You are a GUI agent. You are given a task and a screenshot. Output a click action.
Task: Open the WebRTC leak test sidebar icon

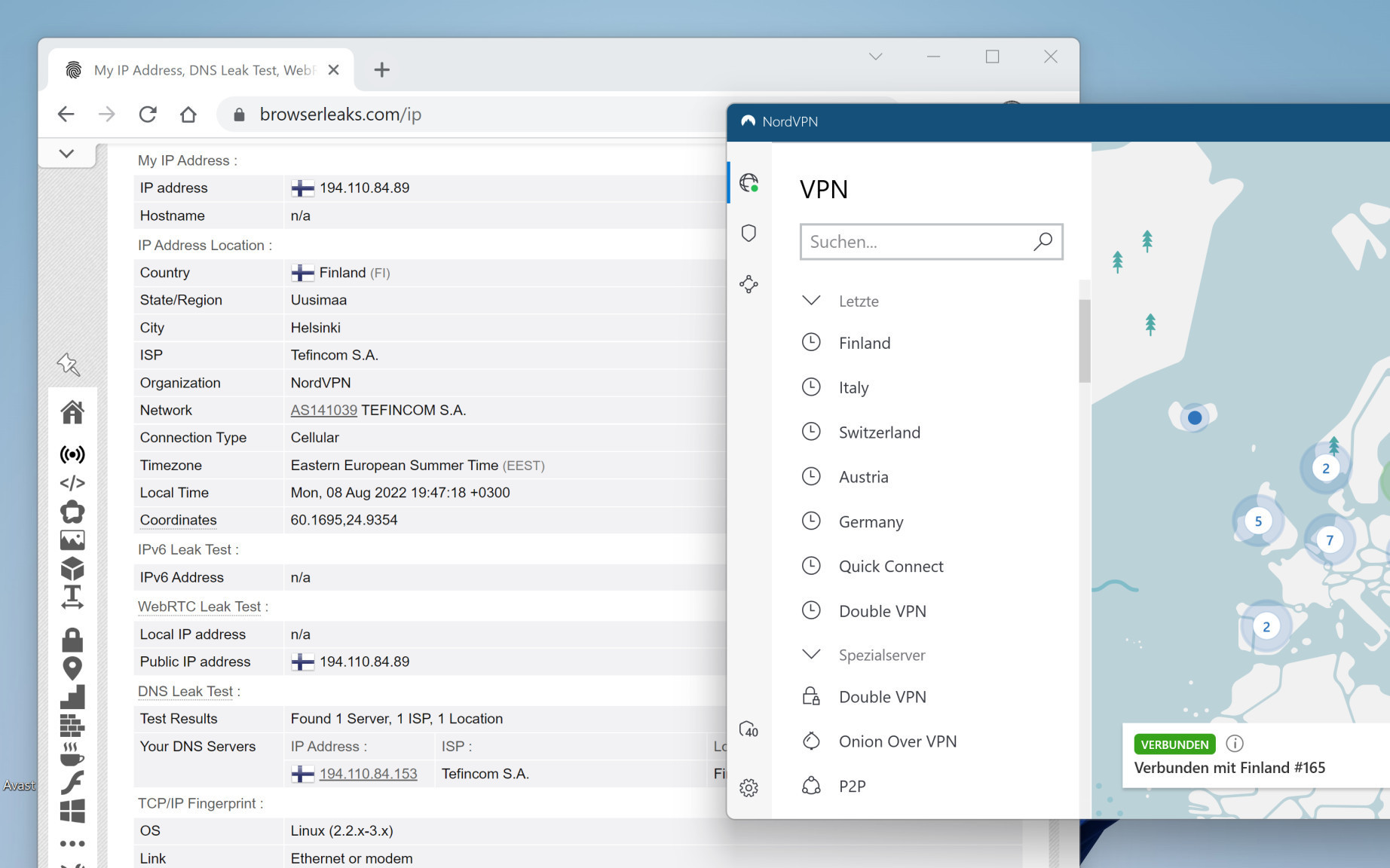[72, 512]
